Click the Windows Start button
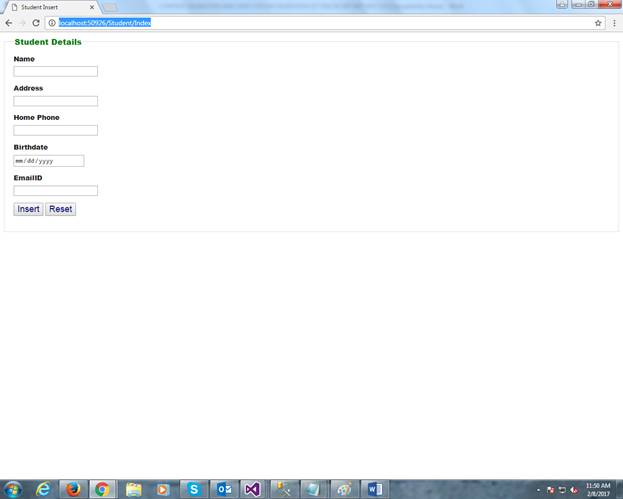Image resolution: width=623 pixels, height=499 pixels. [x=13, y=489]
